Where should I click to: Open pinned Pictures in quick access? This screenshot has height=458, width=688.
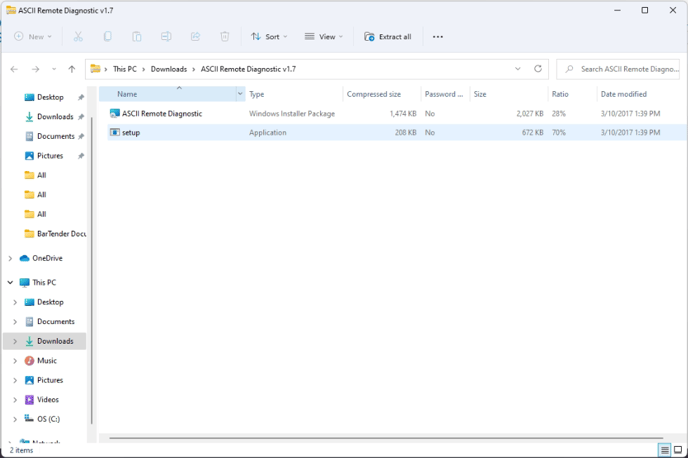tap(50, 156)
